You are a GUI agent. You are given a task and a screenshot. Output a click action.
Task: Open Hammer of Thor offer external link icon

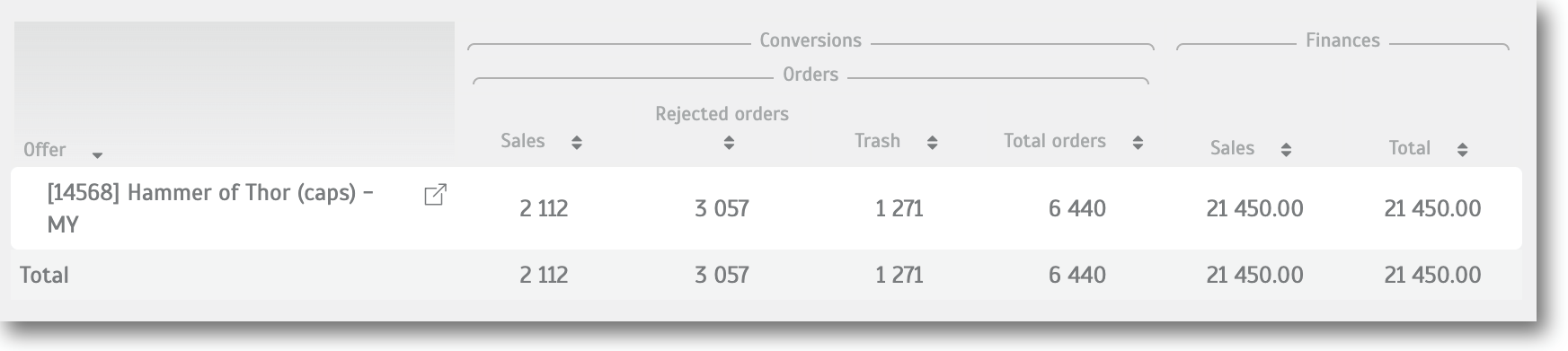click(435, 195)
